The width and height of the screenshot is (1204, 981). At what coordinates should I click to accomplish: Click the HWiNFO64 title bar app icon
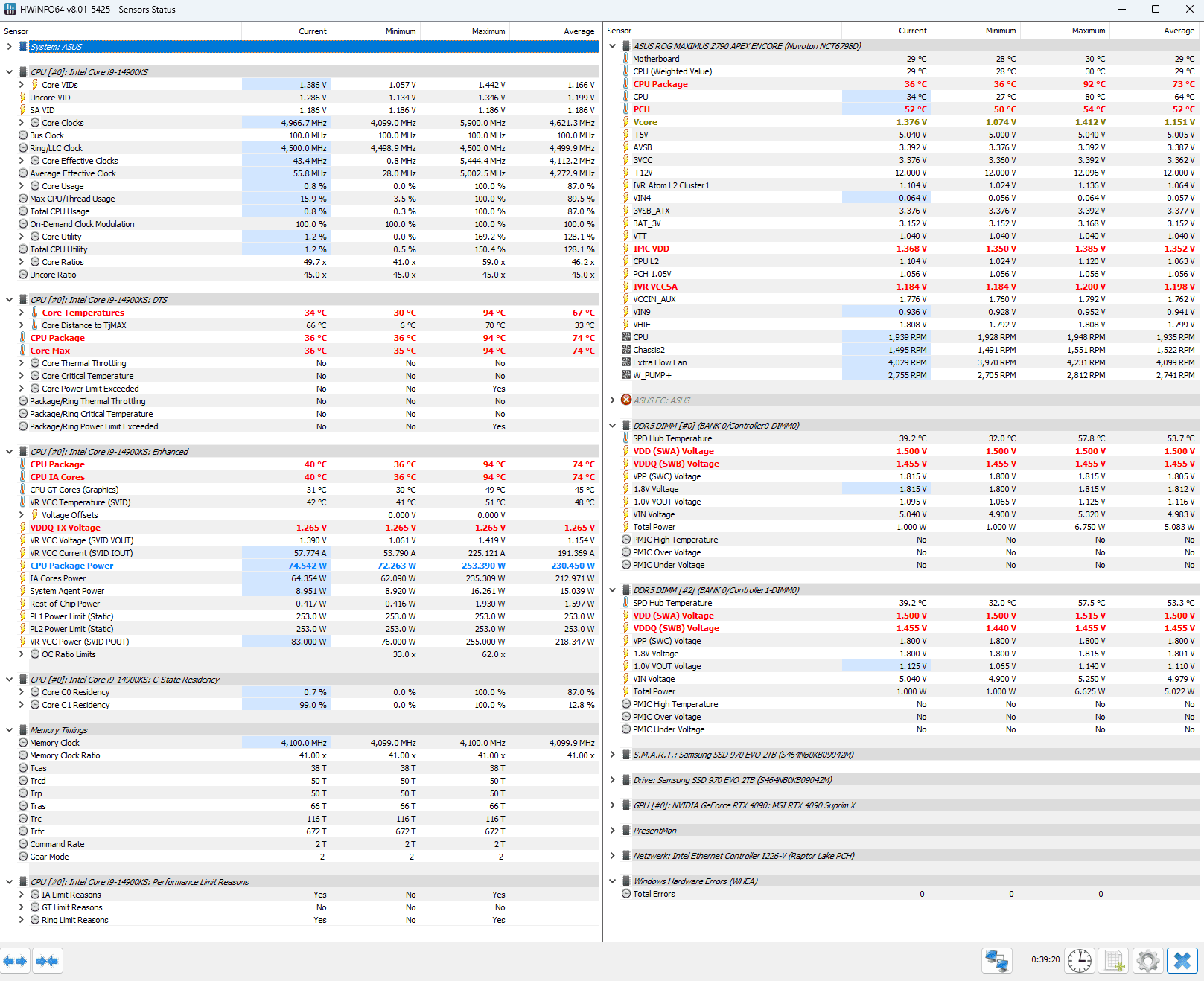(x=10, y=10)
